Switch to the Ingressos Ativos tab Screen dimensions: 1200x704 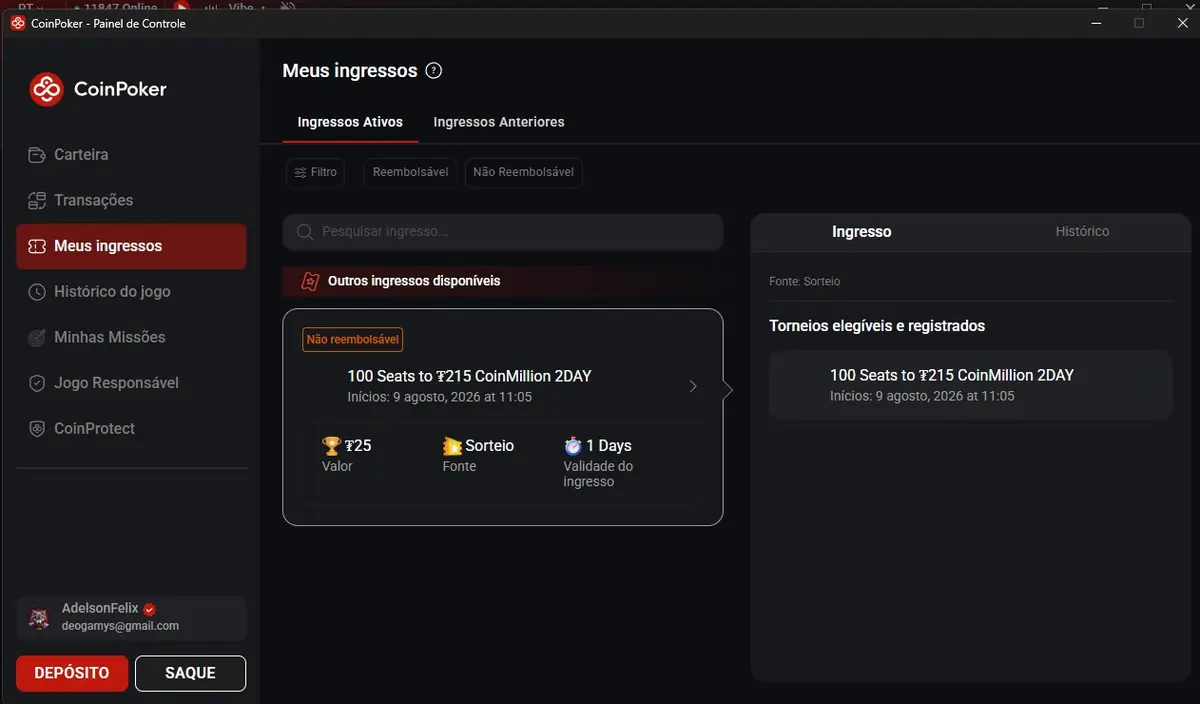coord(350,122)
